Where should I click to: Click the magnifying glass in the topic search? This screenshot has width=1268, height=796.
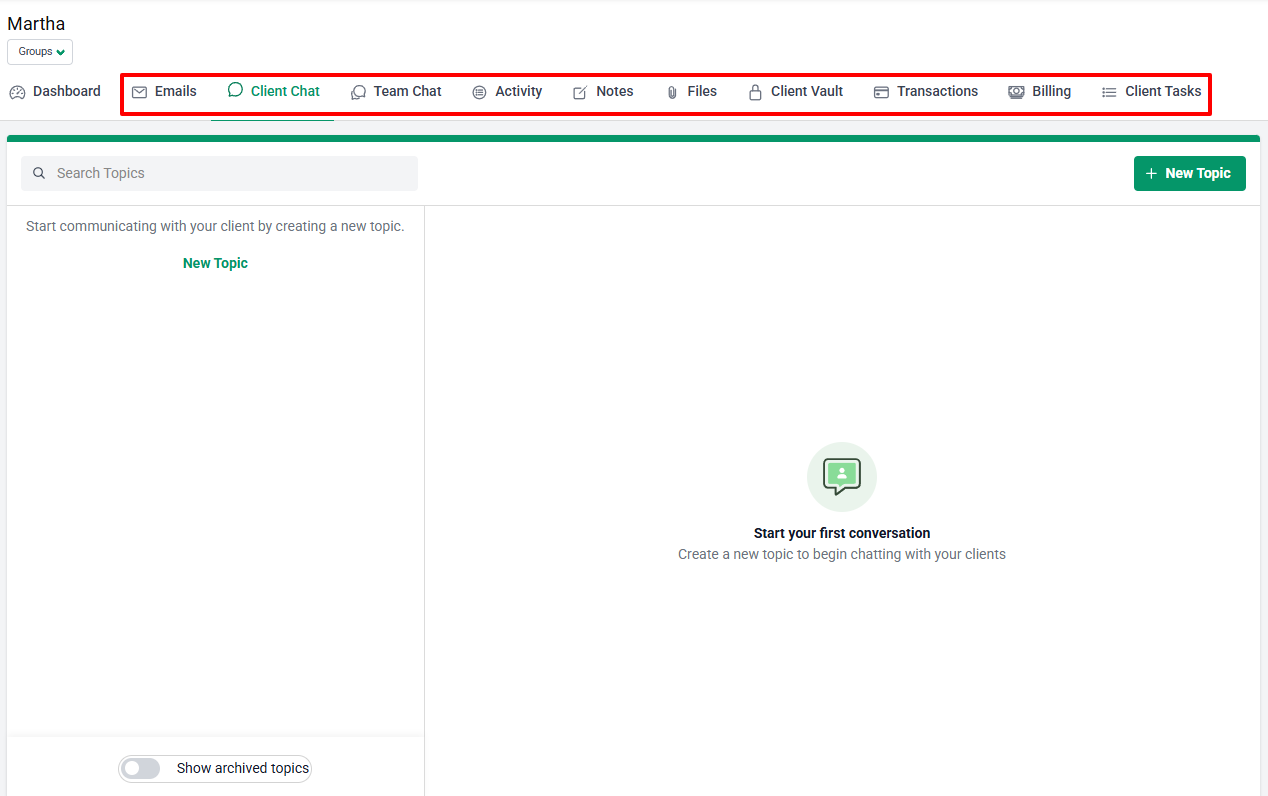pyautogui.click(x=39, y=173)
